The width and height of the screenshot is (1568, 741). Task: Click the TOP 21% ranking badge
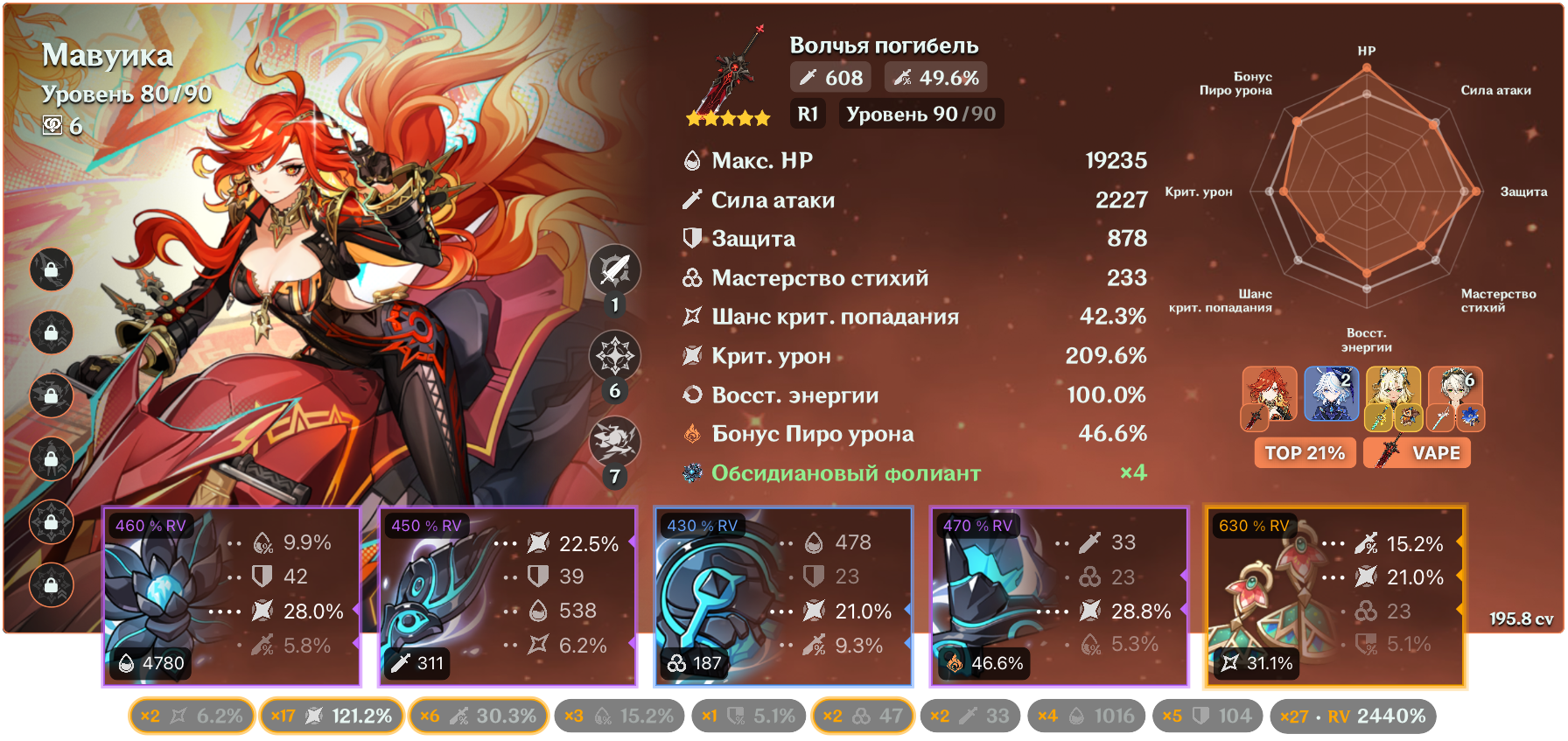pyautogui.click(x=1305, y=453)
